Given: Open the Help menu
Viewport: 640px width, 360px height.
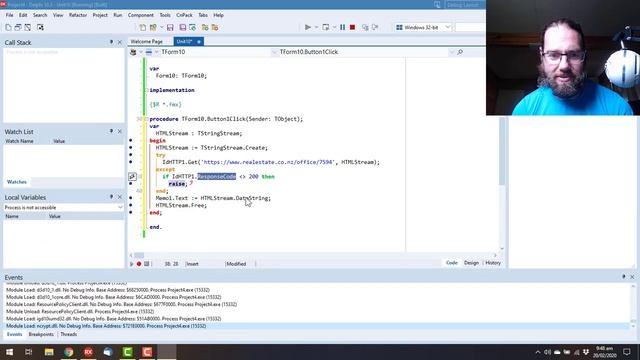Looking at the screenshot, I should pos(218,15).
